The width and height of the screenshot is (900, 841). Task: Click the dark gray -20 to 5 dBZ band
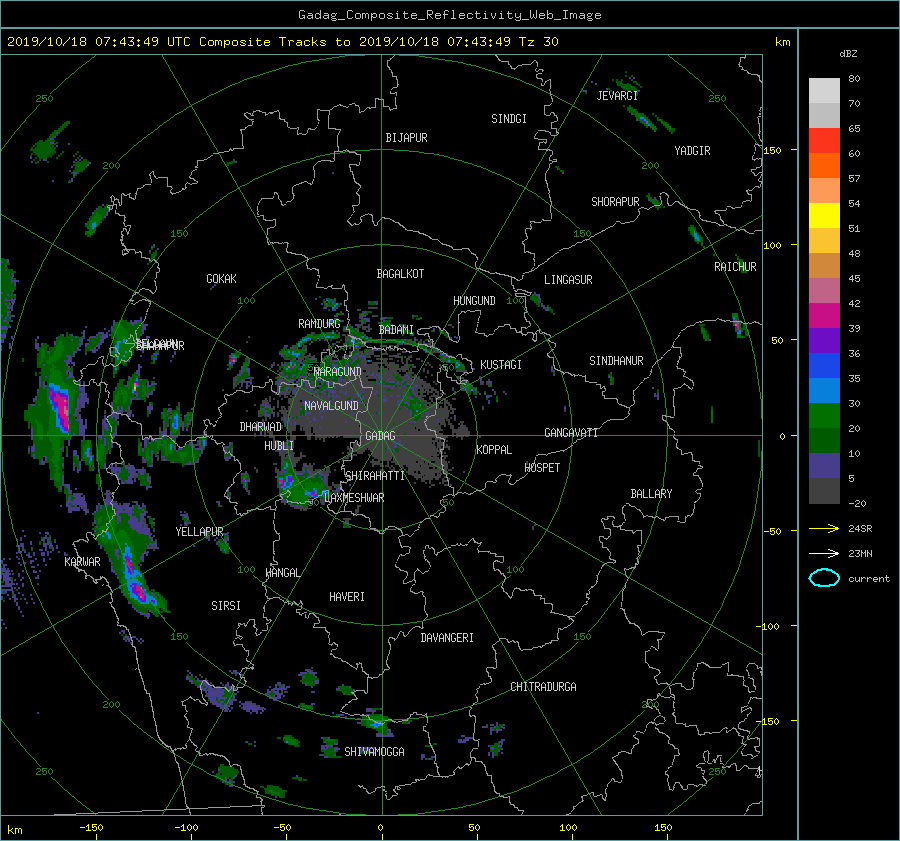pos(824,490)
